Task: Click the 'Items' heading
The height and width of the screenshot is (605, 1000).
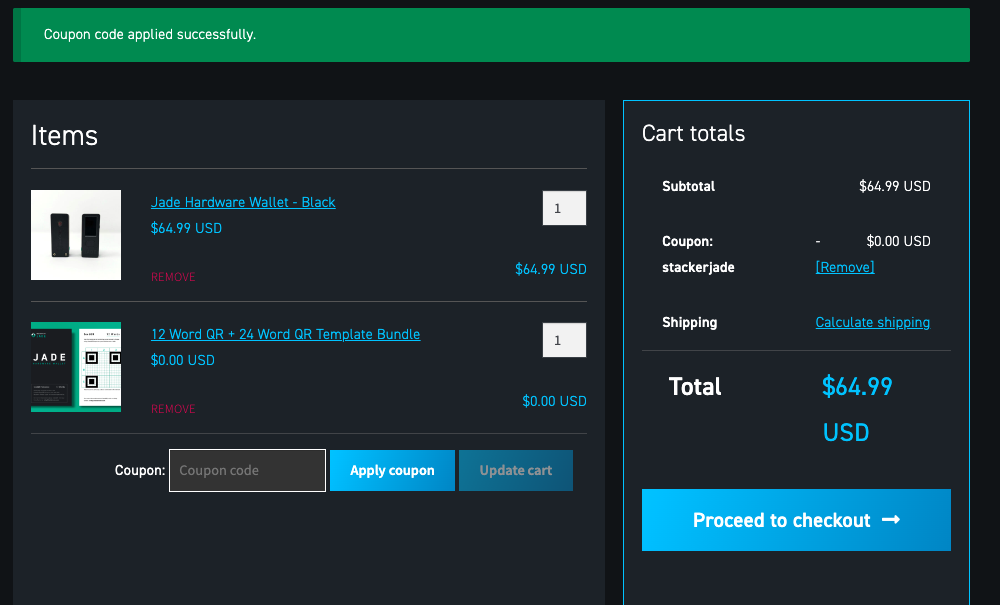Action: coord(64,136)
